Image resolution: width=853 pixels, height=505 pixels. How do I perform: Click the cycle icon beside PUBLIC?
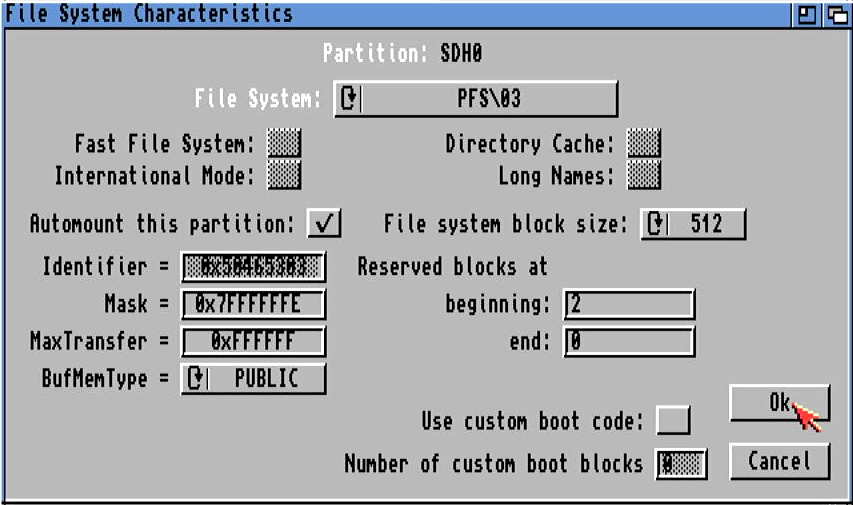pyautogui.click(x=196, y=379)
